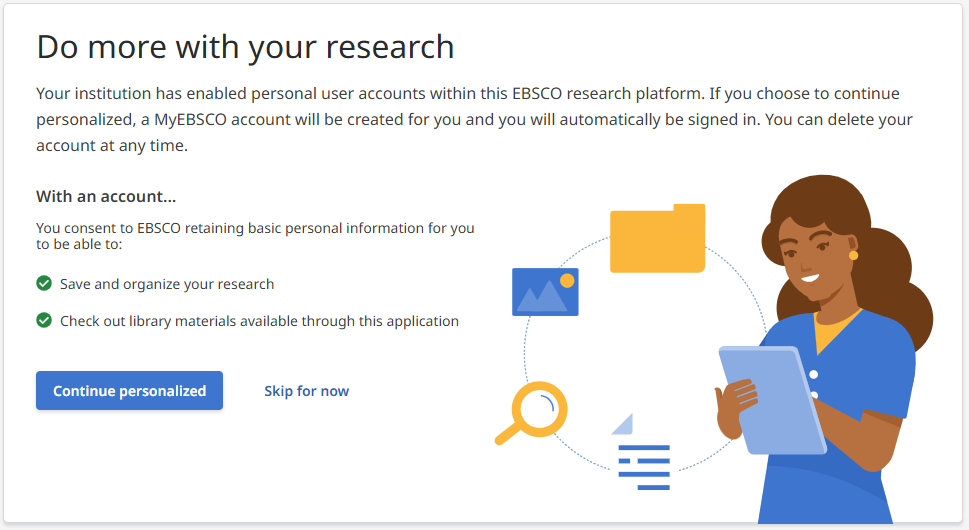Select the Skip for now link

tap(306, 391)
